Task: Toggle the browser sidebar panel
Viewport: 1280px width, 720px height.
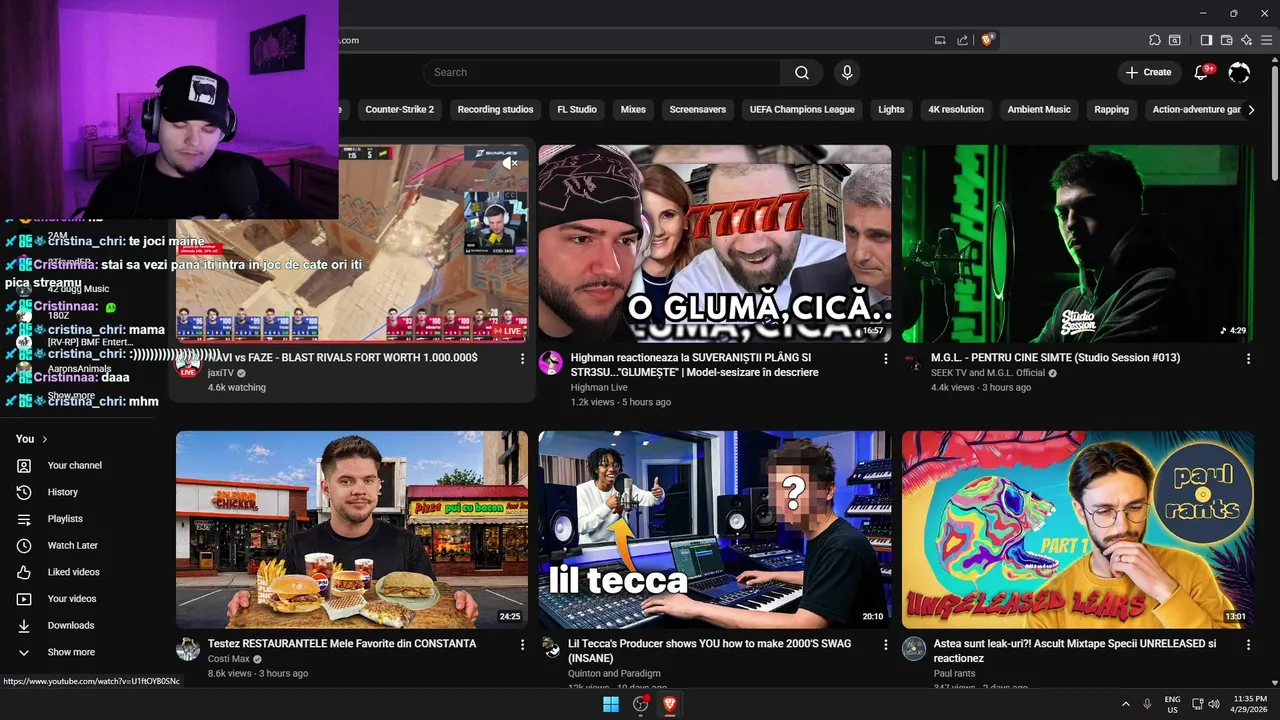Action: (x=1206, y=40)
